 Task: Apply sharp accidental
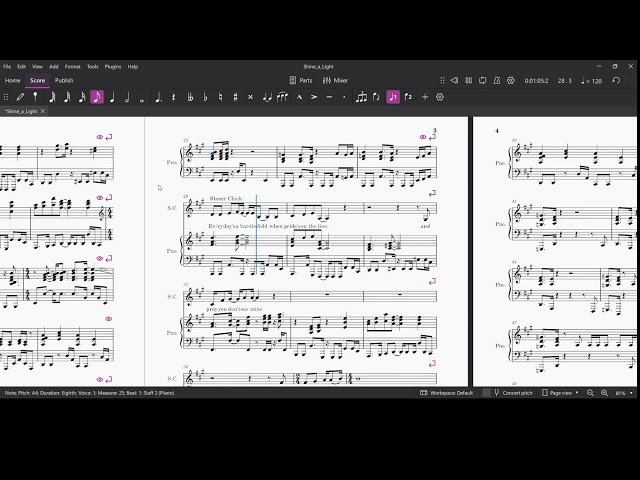point(236,97)
